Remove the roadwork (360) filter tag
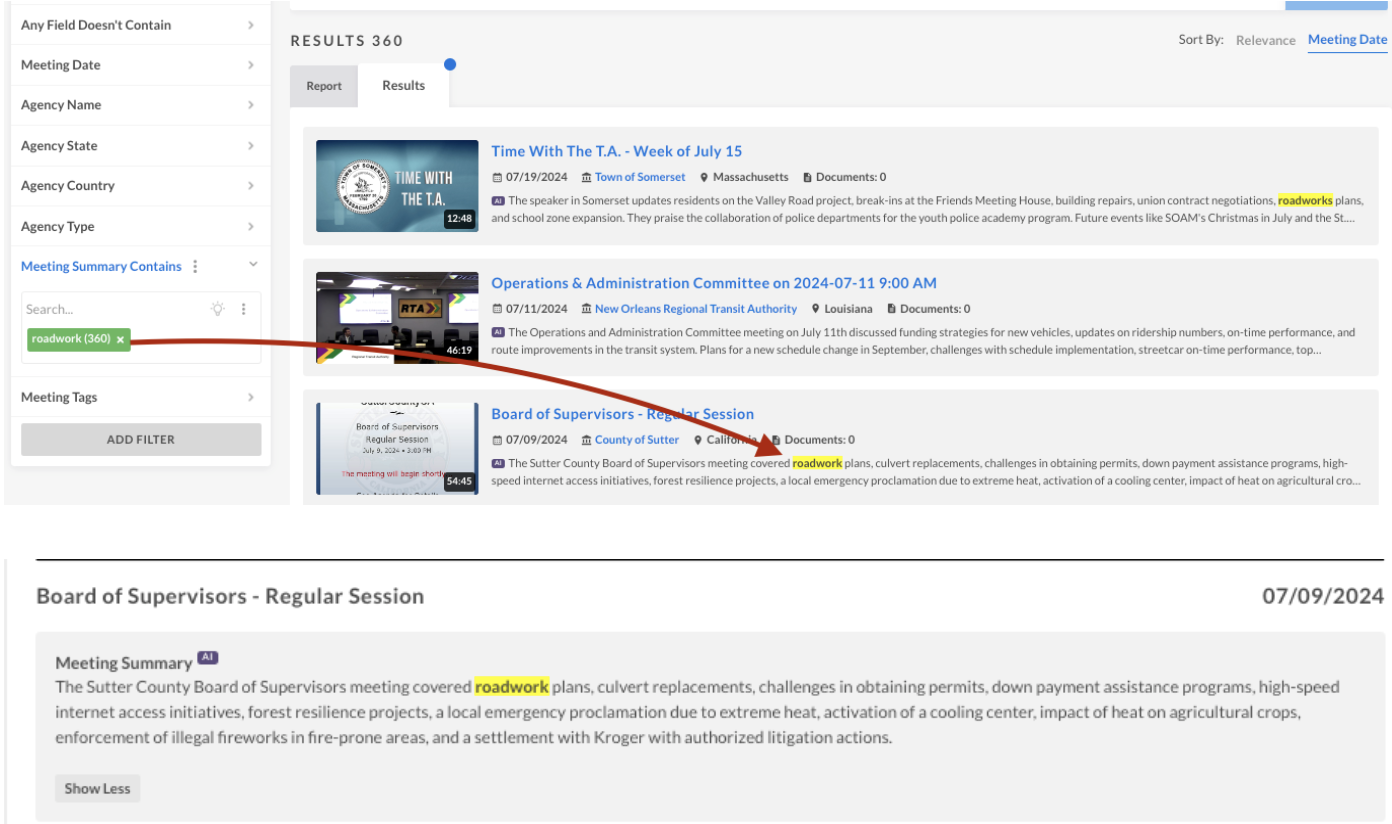The width and height of the screenshot is (1392, 824). pos(120,339)
